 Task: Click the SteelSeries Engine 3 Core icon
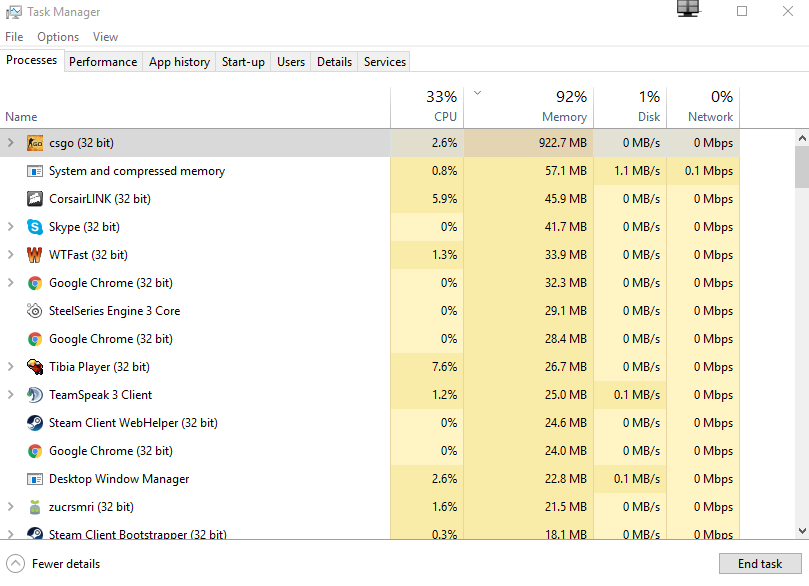tap(35, 311)
